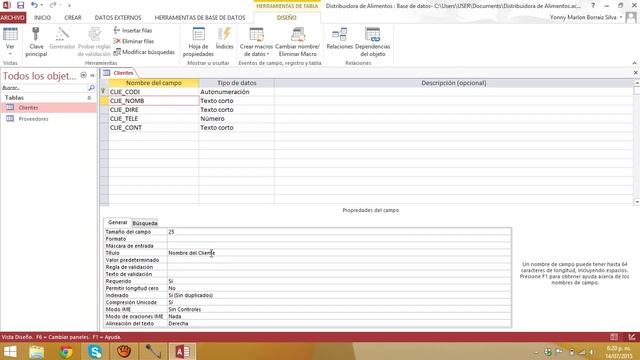The height and width of the screenshot is (360, 640).
Task: Close the Clientes table design tab
Action: coord(636,73)
